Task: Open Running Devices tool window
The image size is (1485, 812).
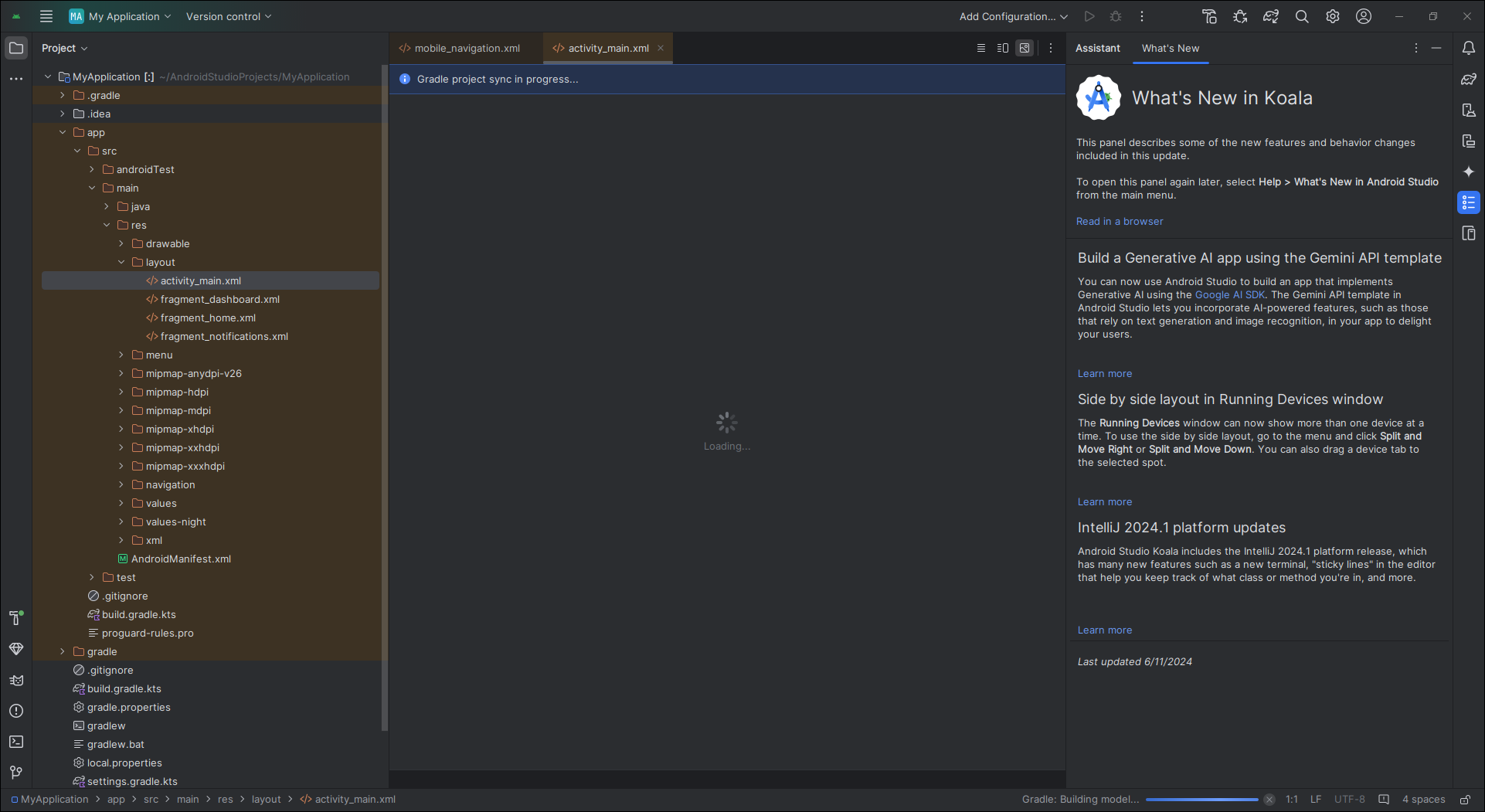Action: tap(1469, 141)
